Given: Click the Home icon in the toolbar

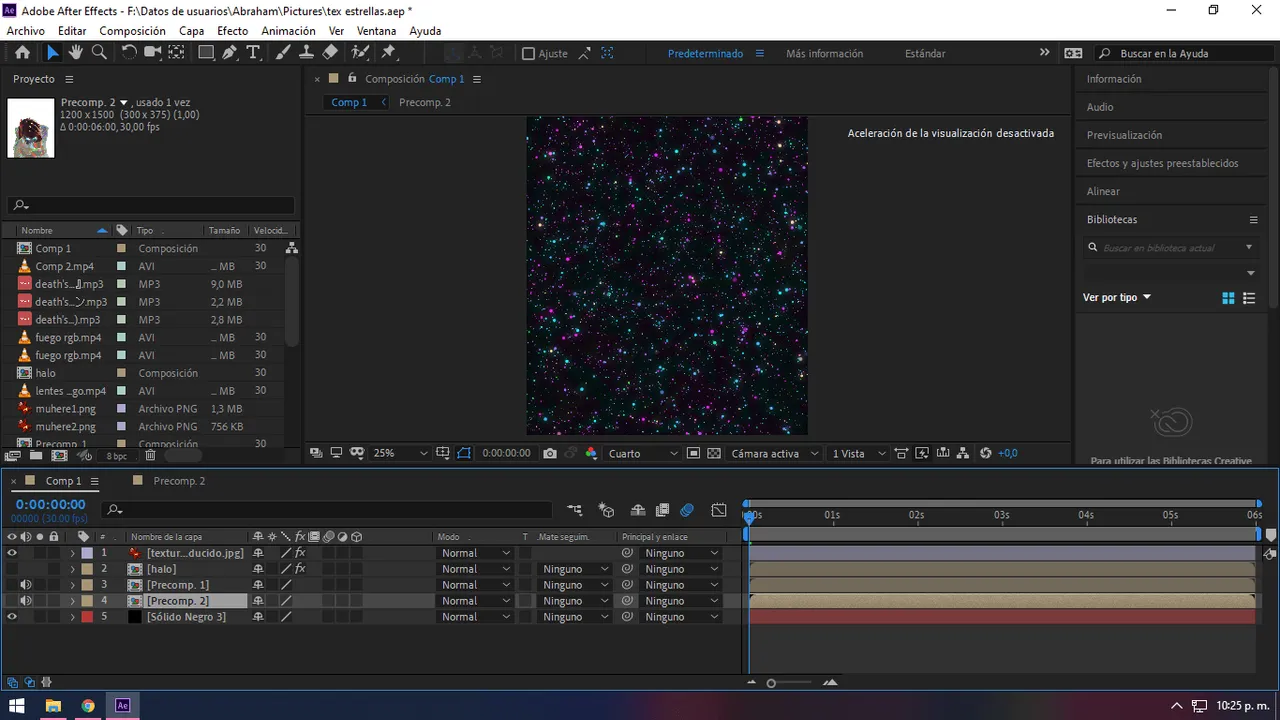Looking at the screenshot, I should tap(22, 53).
